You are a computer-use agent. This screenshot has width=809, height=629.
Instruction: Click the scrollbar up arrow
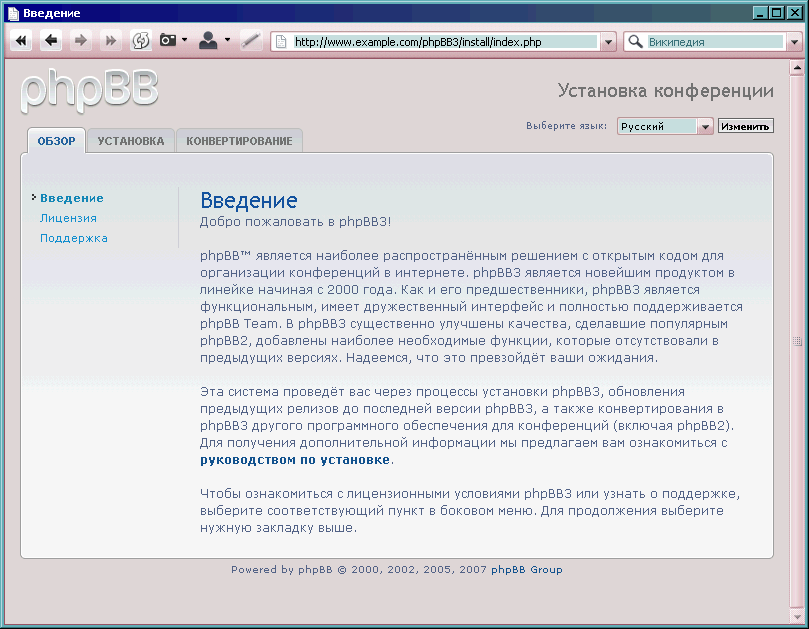[x=797, y=68]
